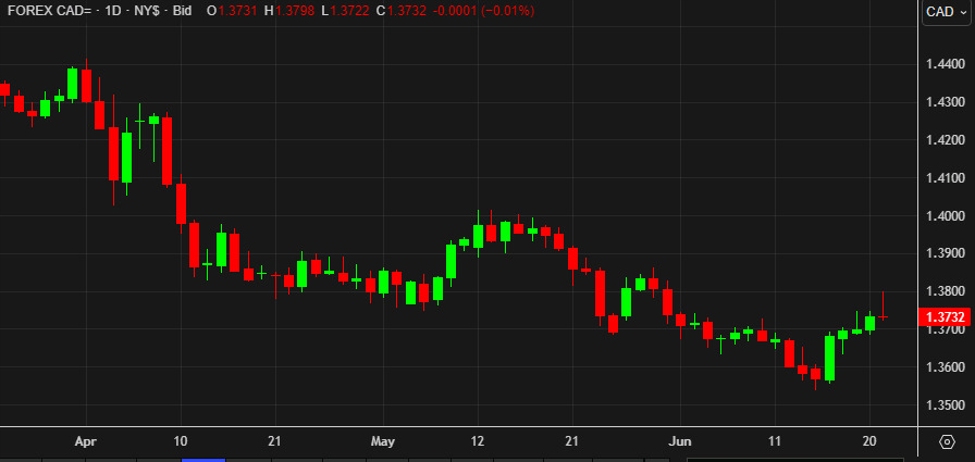Viewport: 975px width, 462px height.
Task: Click the May label on time axis
Action: 383,441
